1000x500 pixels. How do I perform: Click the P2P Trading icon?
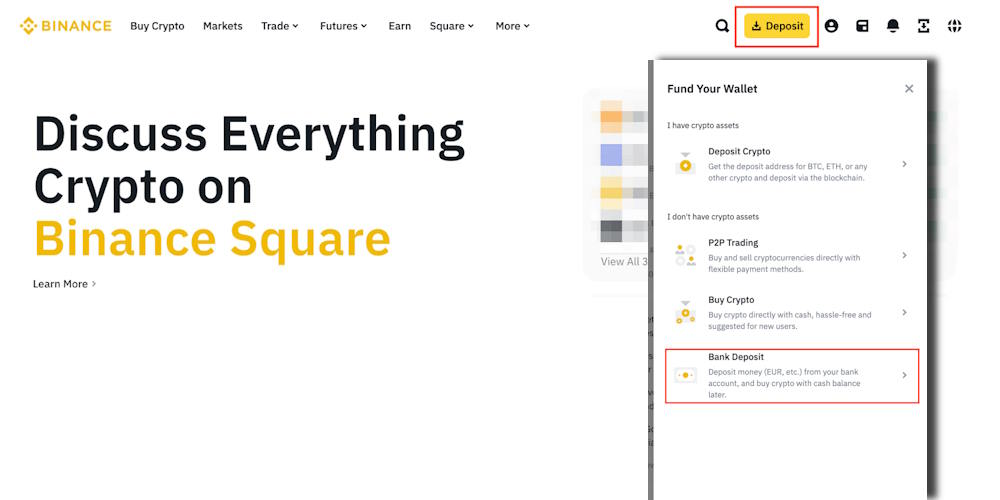686,255
